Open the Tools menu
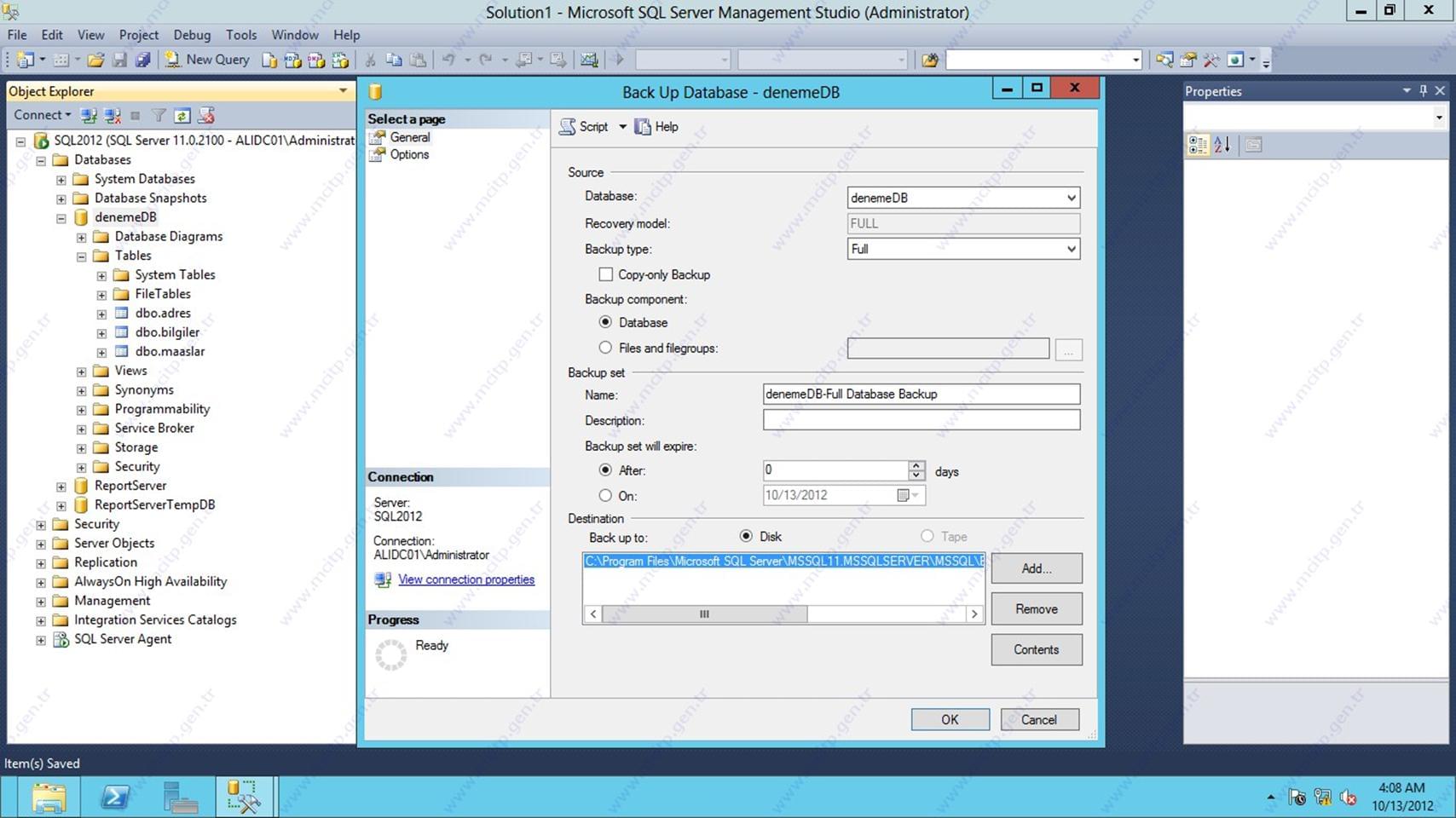The width and height of the screenshot is (1456, 818). point(241,35)
